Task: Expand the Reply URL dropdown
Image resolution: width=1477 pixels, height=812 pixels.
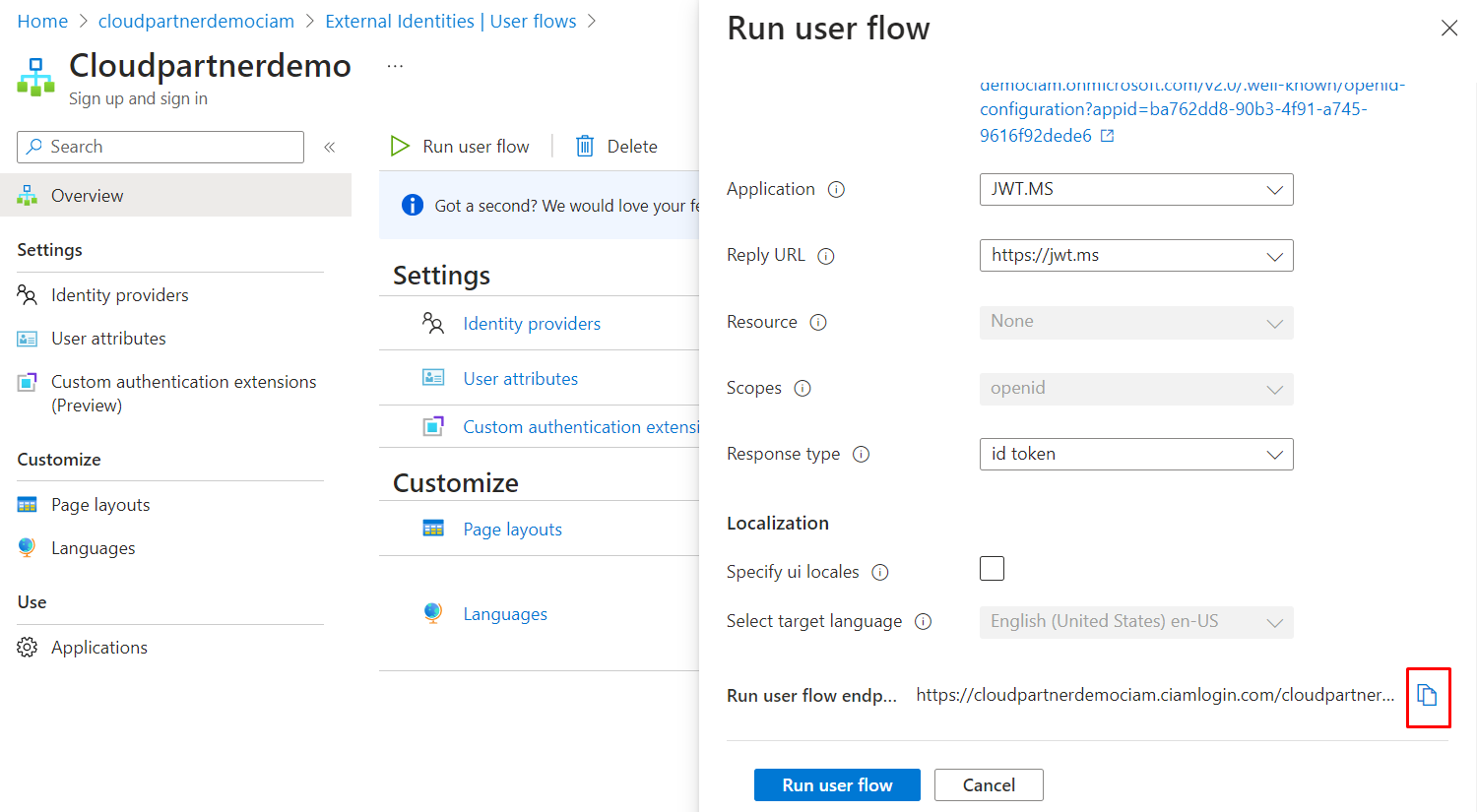Action: tap(1135, 256)
